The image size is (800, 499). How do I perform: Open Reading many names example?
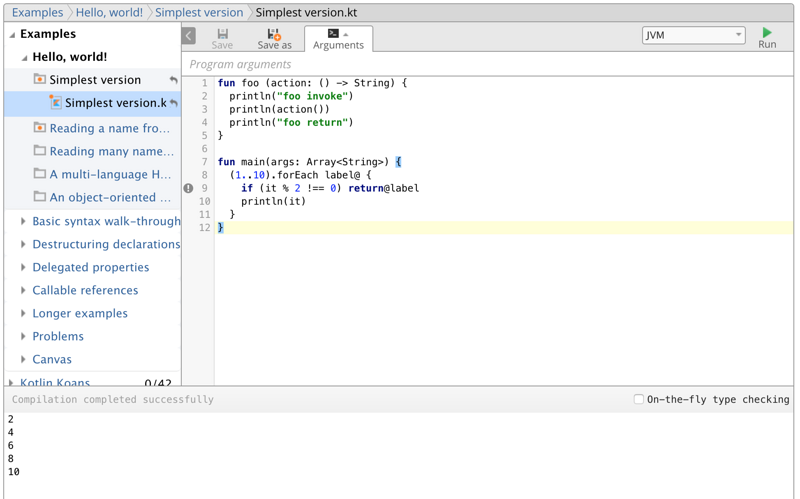(112, 151)
